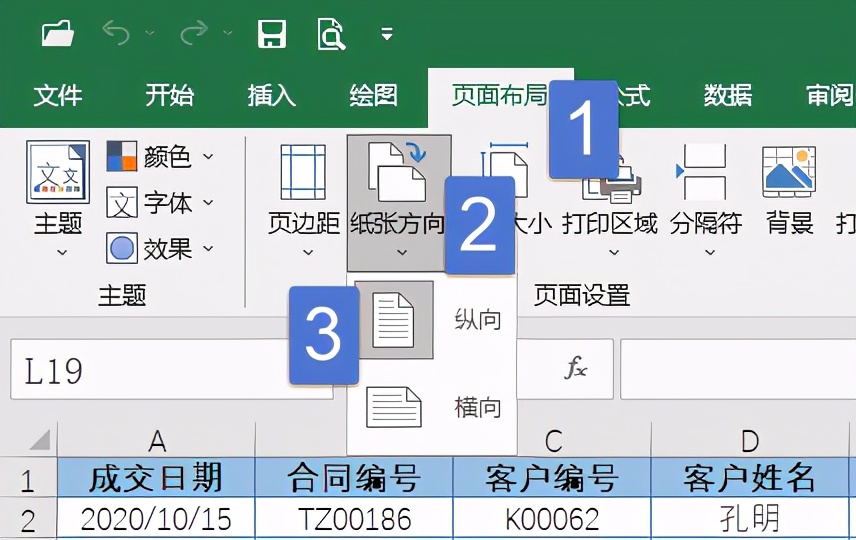The width and height of the screenshot is (856, 540).
Task: Select the 页面布局 tab
Action: 499,96
